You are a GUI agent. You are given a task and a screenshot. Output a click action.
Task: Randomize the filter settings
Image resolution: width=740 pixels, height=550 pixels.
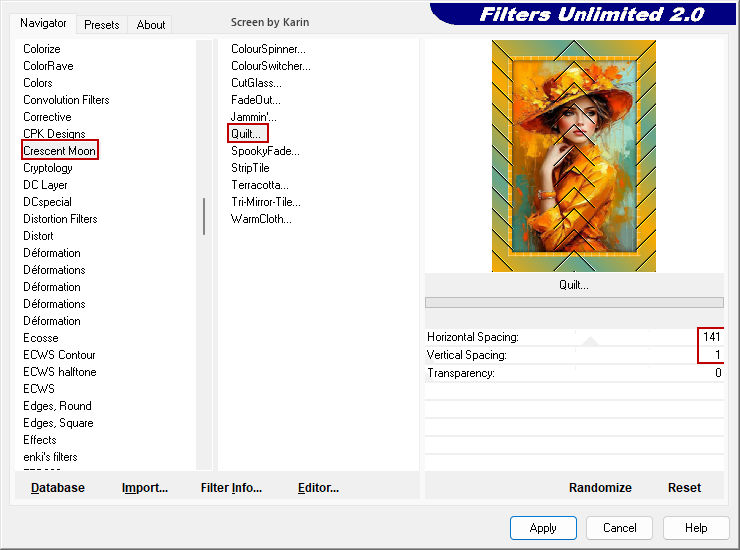(x=600, y=488)
